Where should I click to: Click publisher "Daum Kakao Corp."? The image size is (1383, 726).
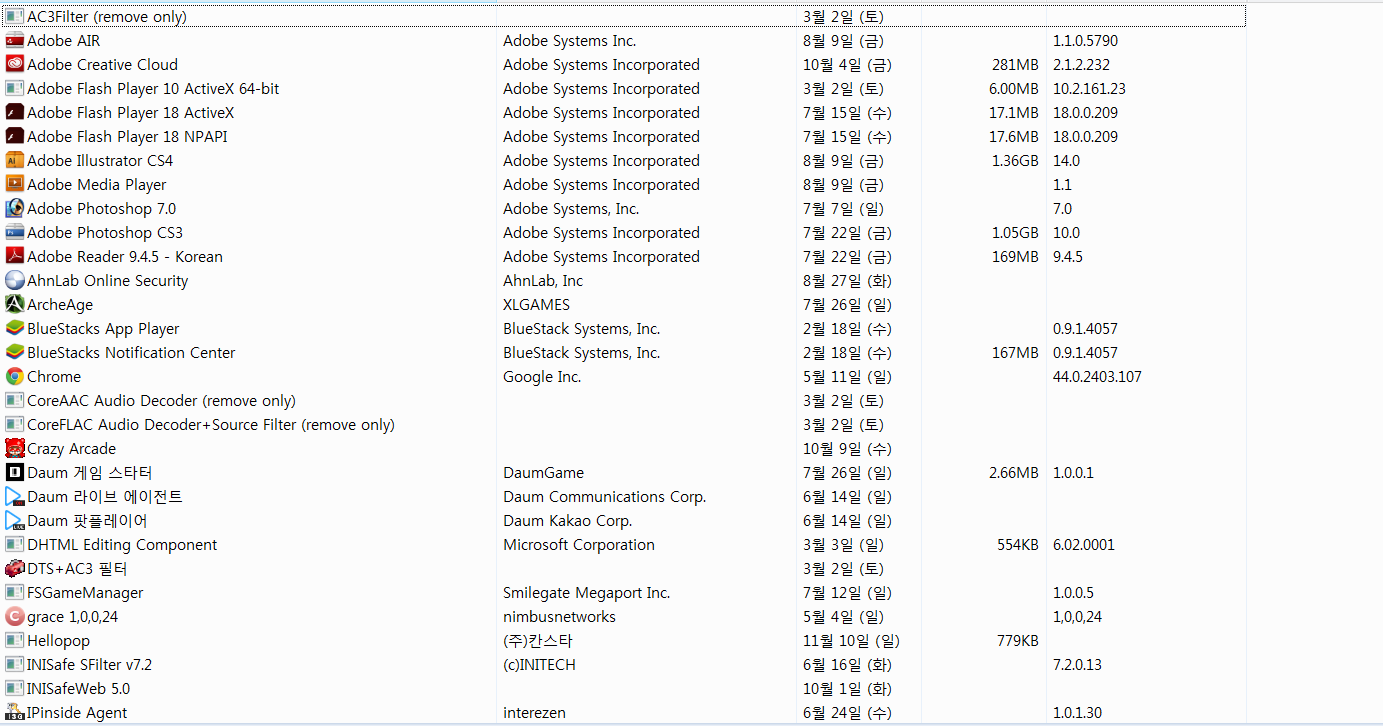click(567, 521)
